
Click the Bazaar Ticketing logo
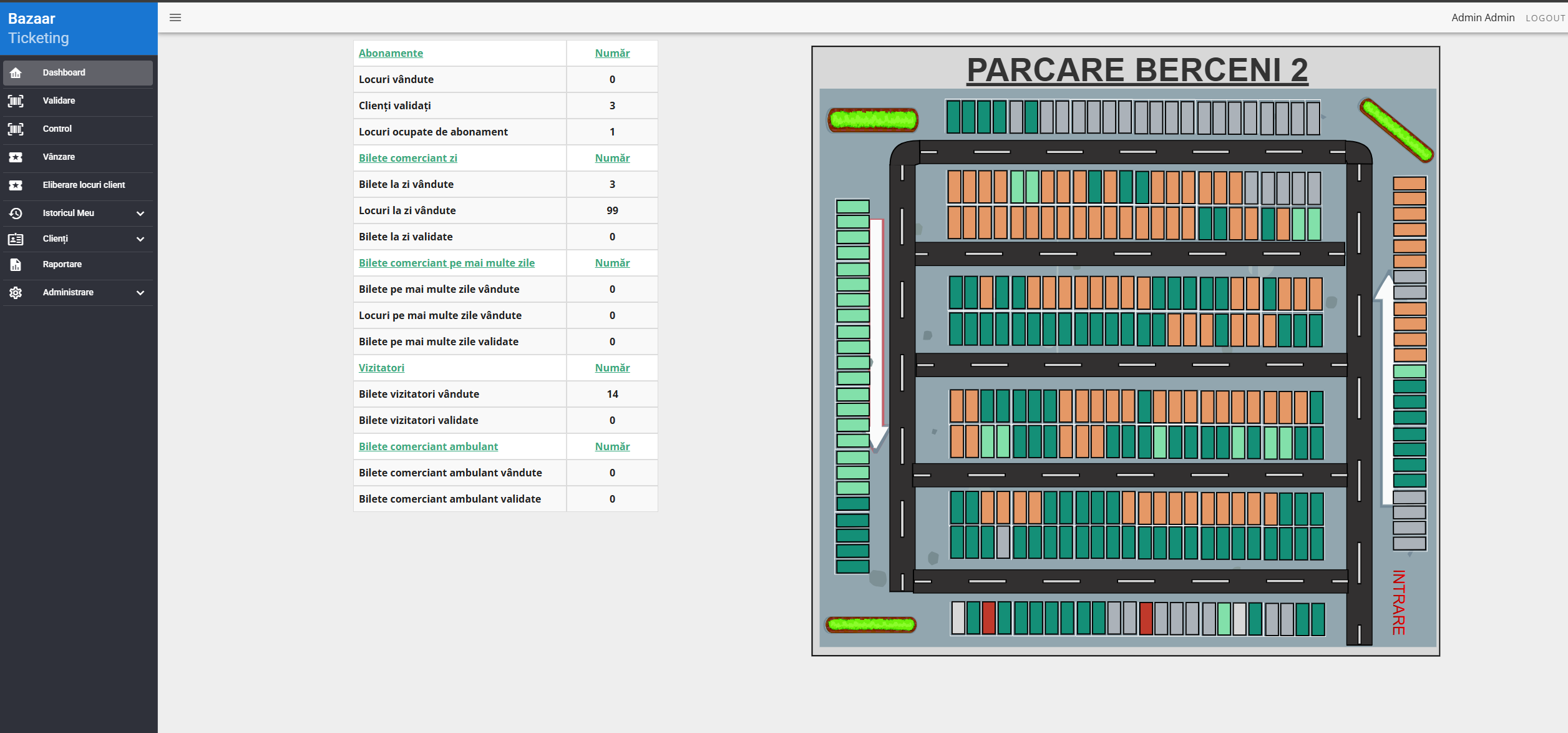39,28
